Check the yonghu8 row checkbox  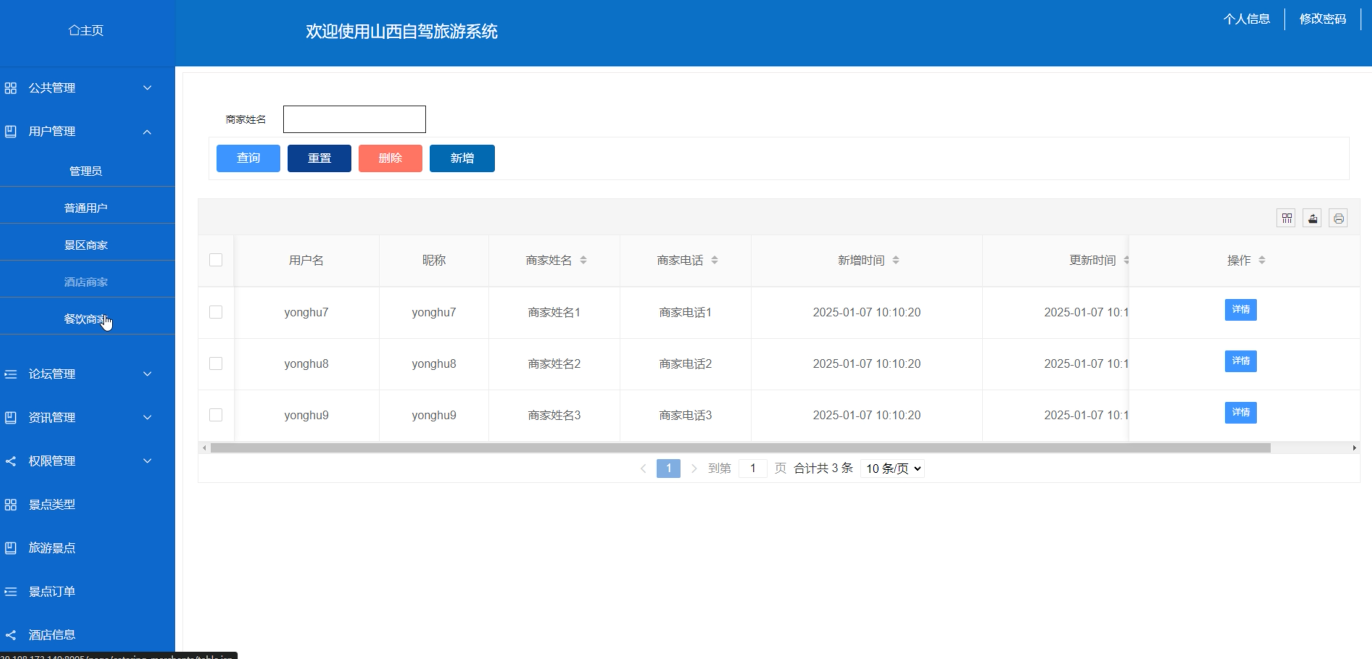coord(215,363)
